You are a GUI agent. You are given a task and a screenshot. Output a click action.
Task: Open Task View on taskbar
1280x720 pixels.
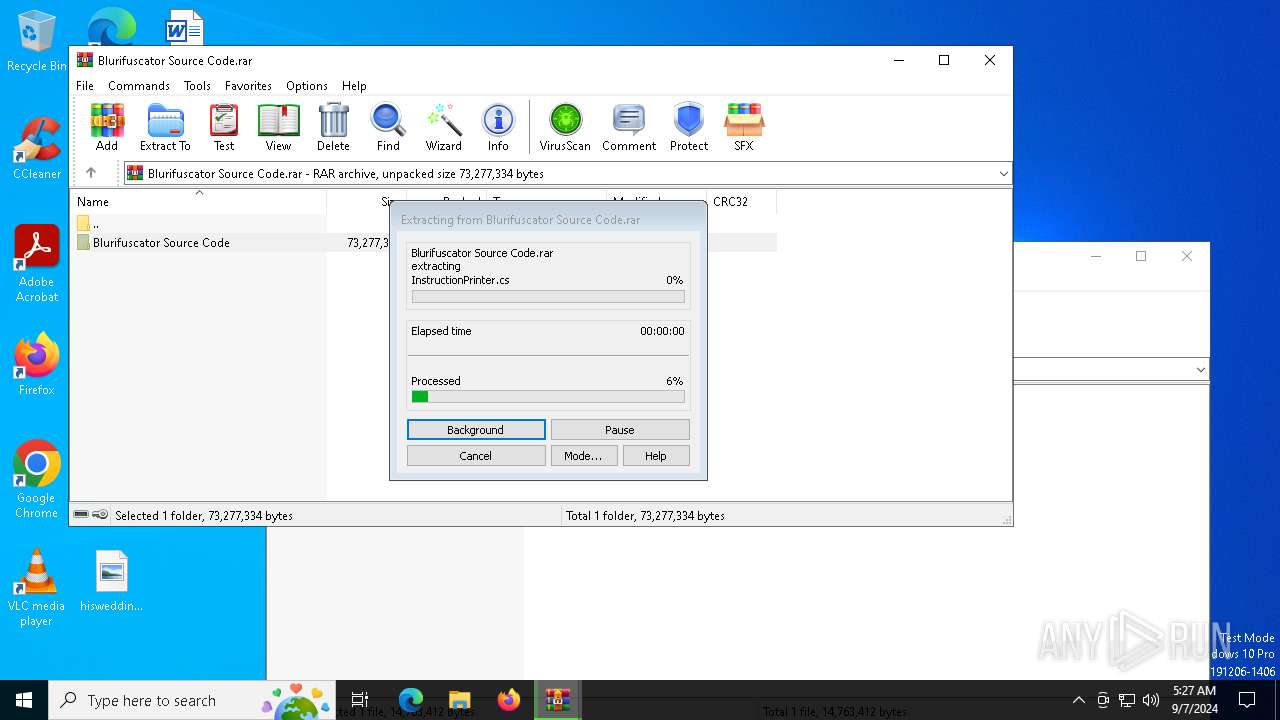click(360, 700)
